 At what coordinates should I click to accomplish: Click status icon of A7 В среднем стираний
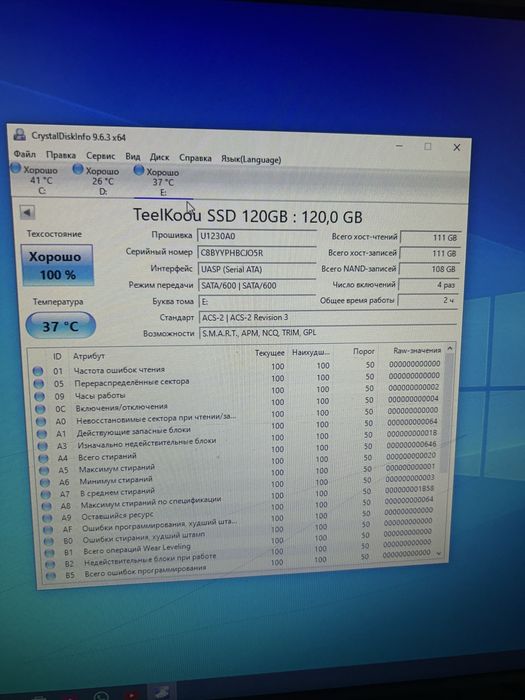point(46,494)
